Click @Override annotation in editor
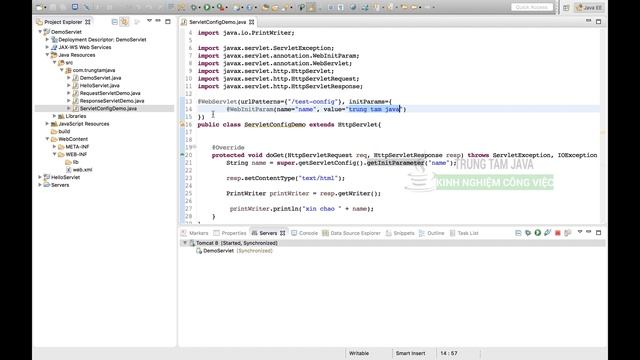 228,147
